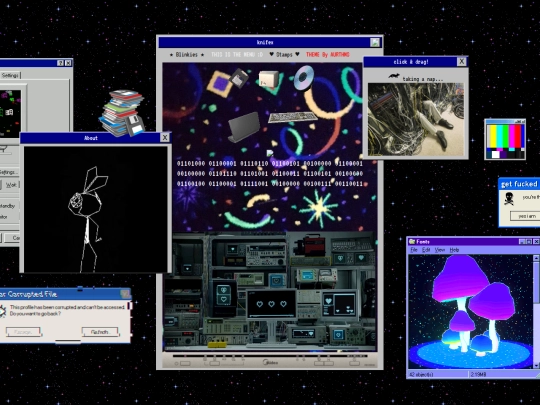The height and width of the screenshot is (405, 540).
Task: Click the greyed-out left button in the Corrupted File dialog
Action: click(x=23, y=332)
